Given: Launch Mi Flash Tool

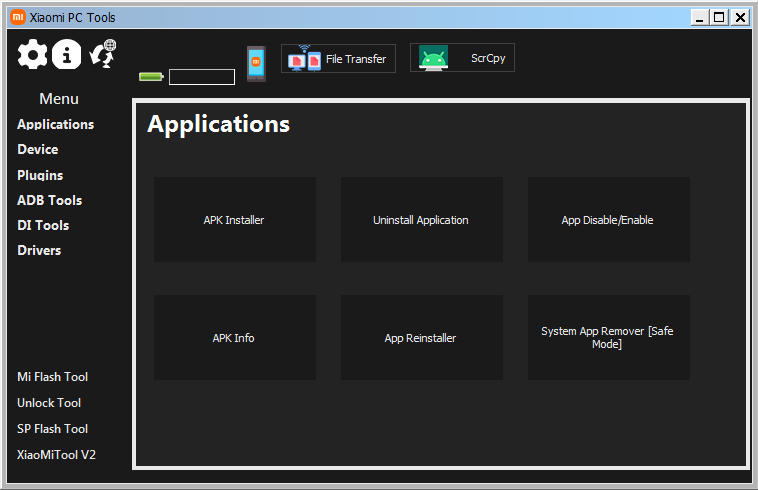Looking at the screenshot, I should tap(53, 377).
